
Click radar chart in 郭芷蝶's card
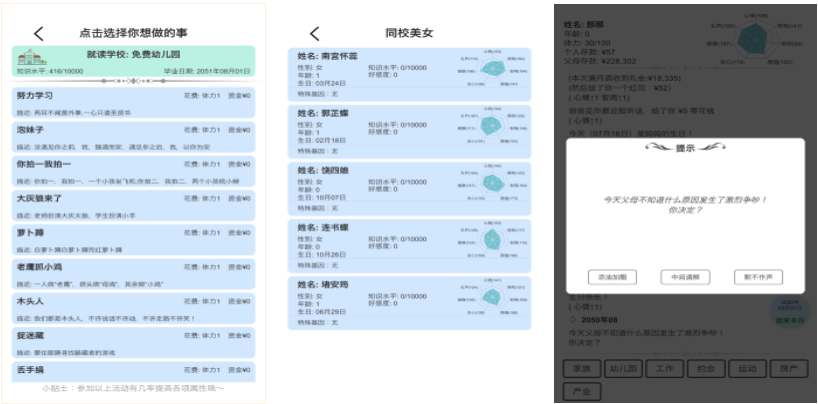(491, 127)
